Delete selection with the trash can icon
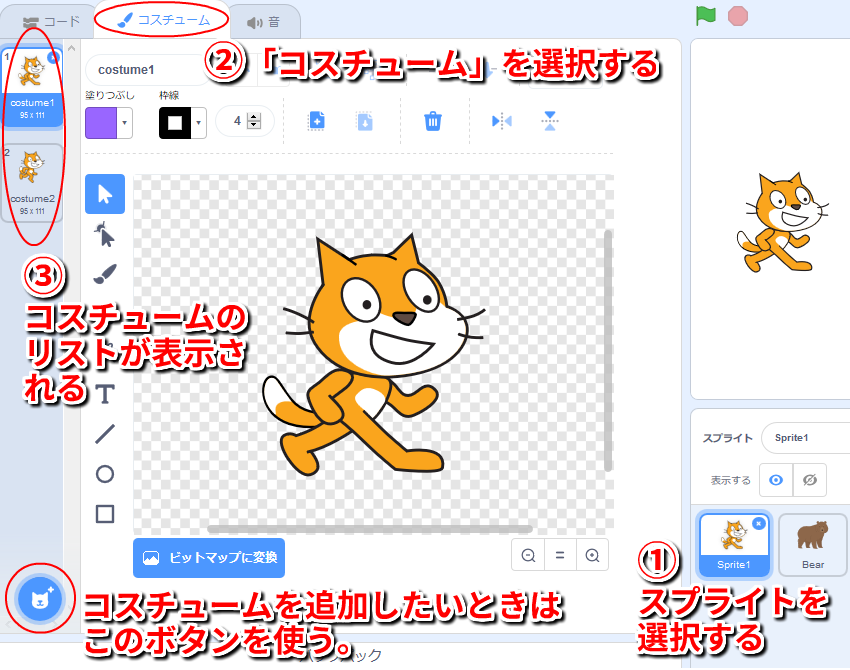850x670 pixels. tap(433, 121)
